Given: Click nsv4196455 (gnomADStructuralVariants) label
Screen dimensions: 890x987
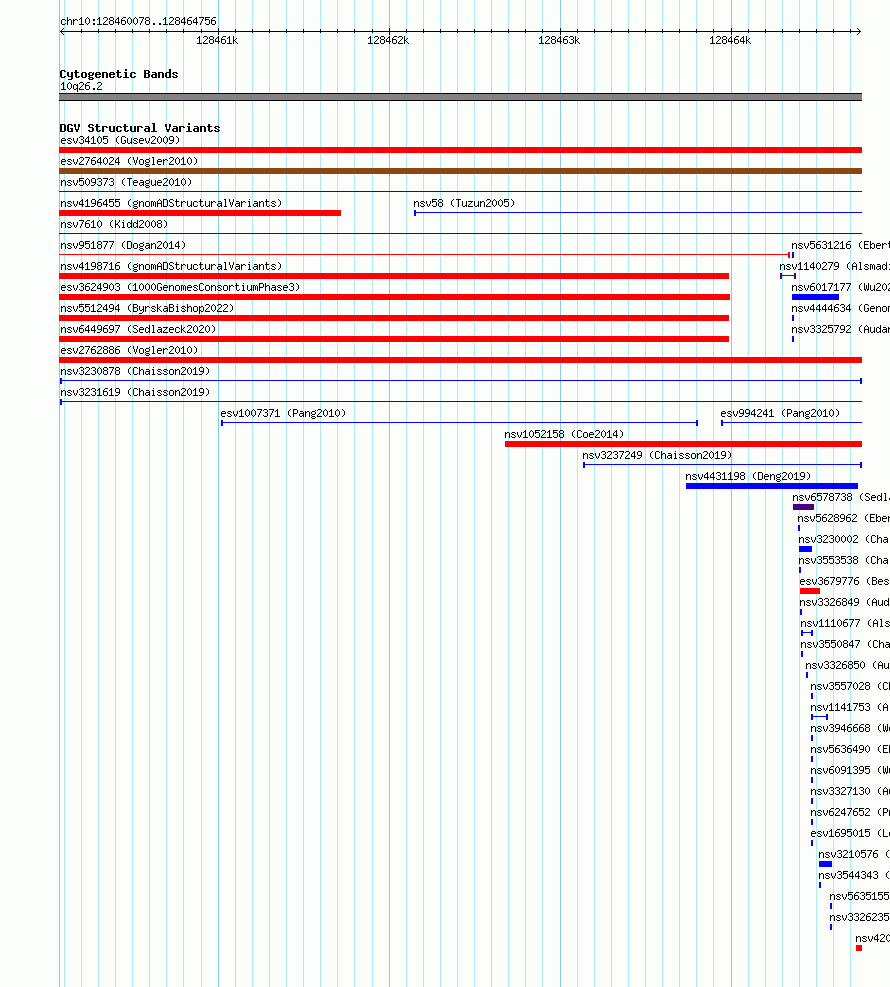Looking at the screenshot, I should point(171,203).
